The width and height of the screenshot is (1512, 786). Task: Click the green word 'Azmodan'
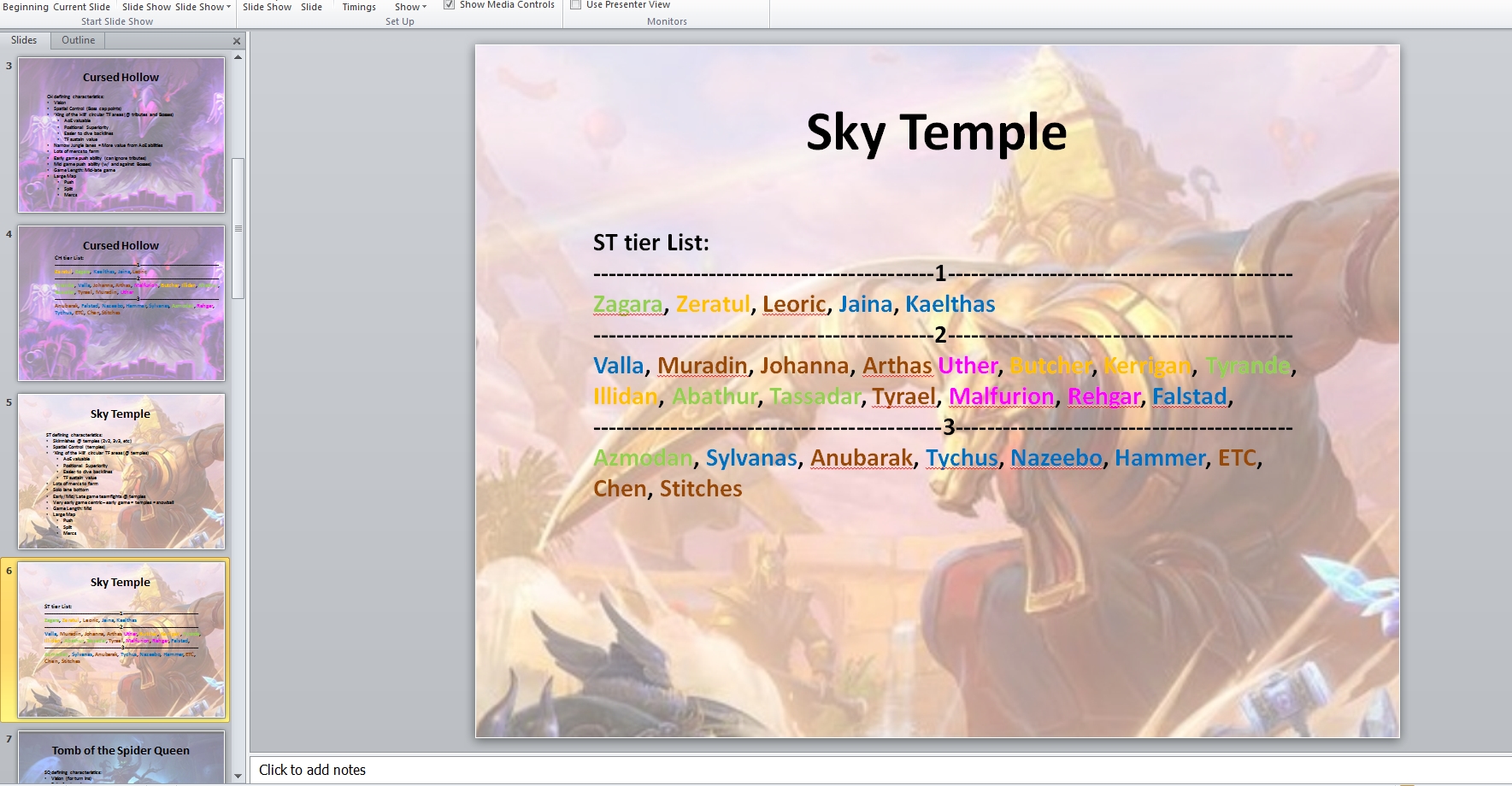[643, 458]
